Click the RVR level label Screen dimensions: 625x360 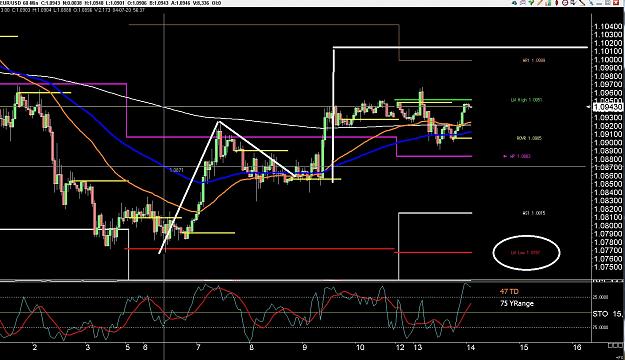pos(529,138)
